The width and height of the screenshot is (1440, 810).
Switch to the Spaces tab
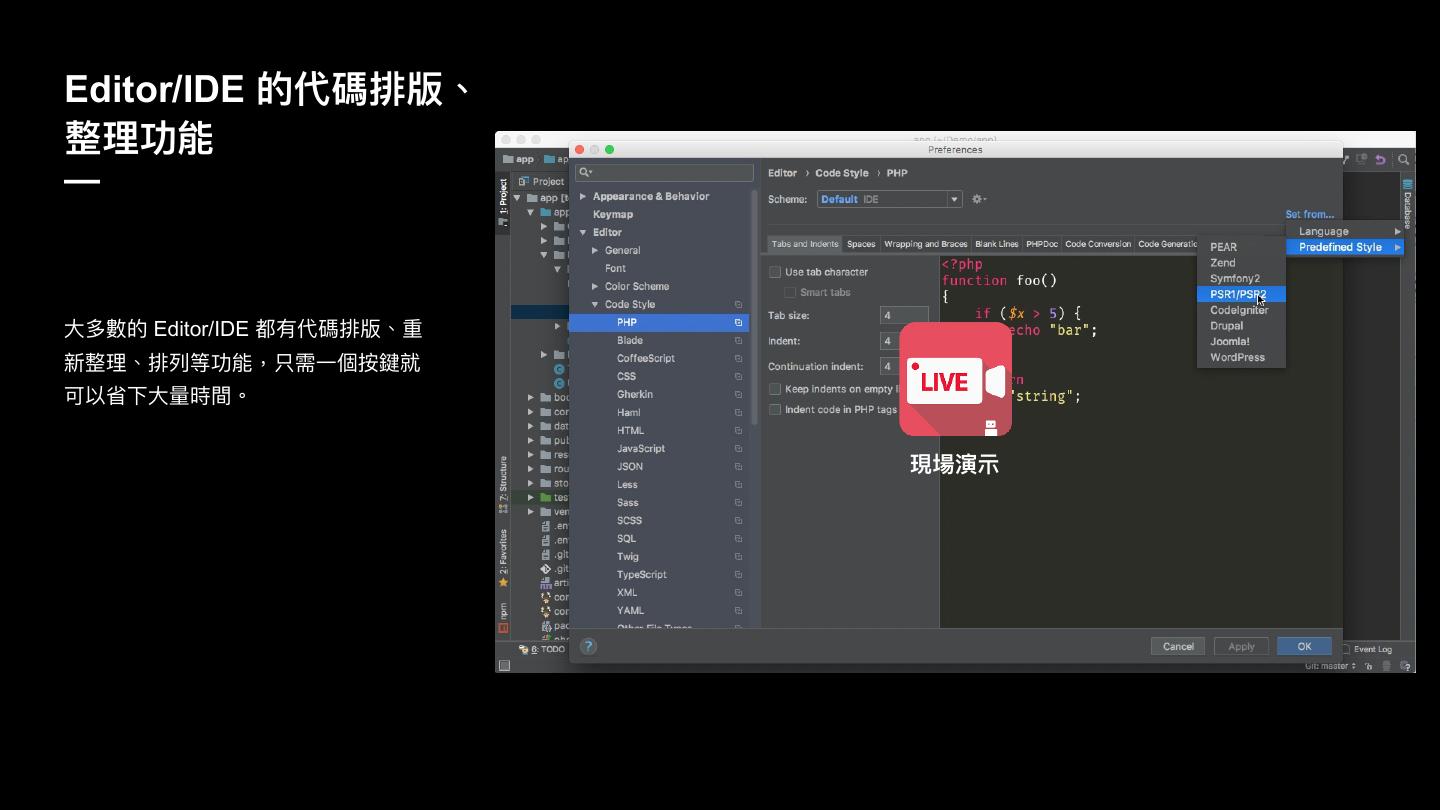point(860,244)
